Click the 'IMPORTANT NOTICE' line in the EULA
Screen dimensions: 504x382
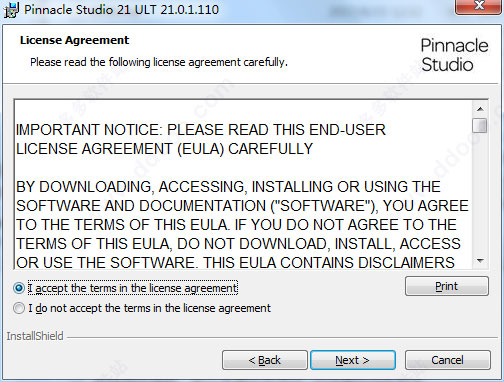pos(201,130)
